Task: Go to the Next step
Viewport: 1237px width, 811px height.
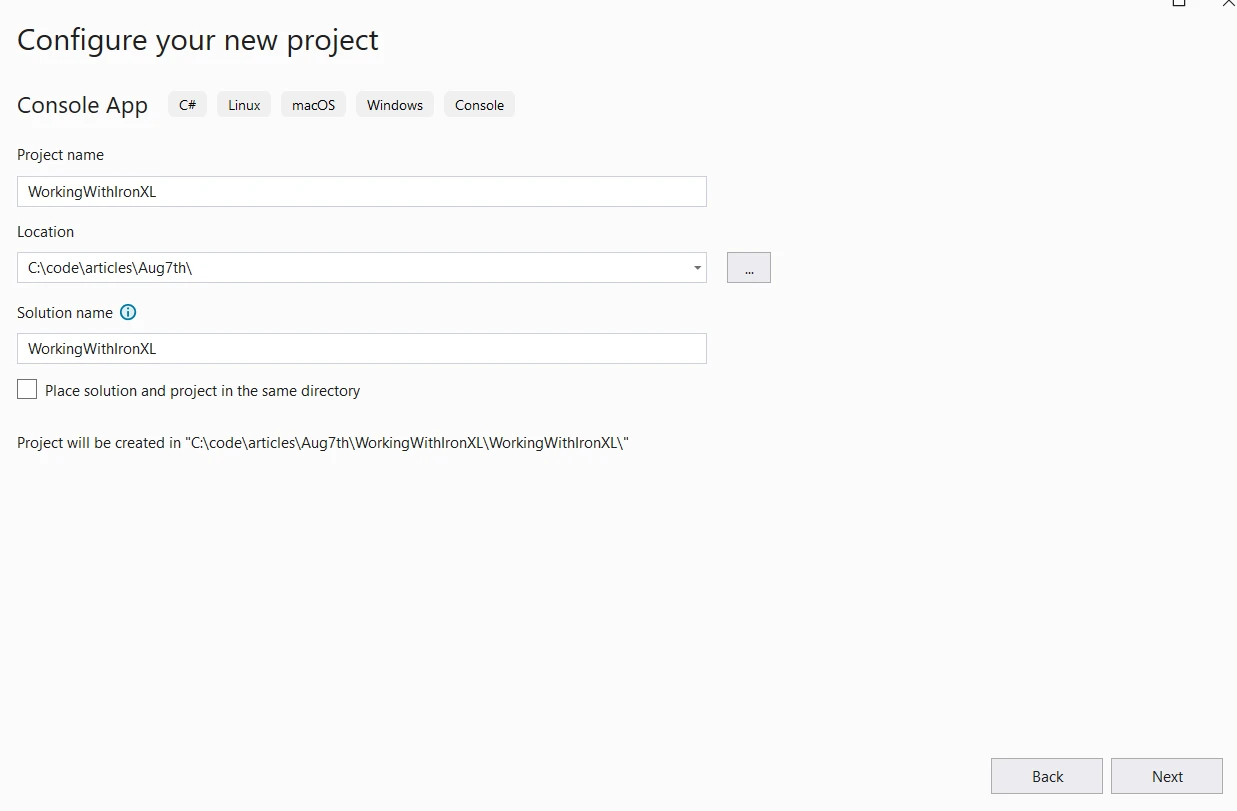Action: coord(1166,776)
